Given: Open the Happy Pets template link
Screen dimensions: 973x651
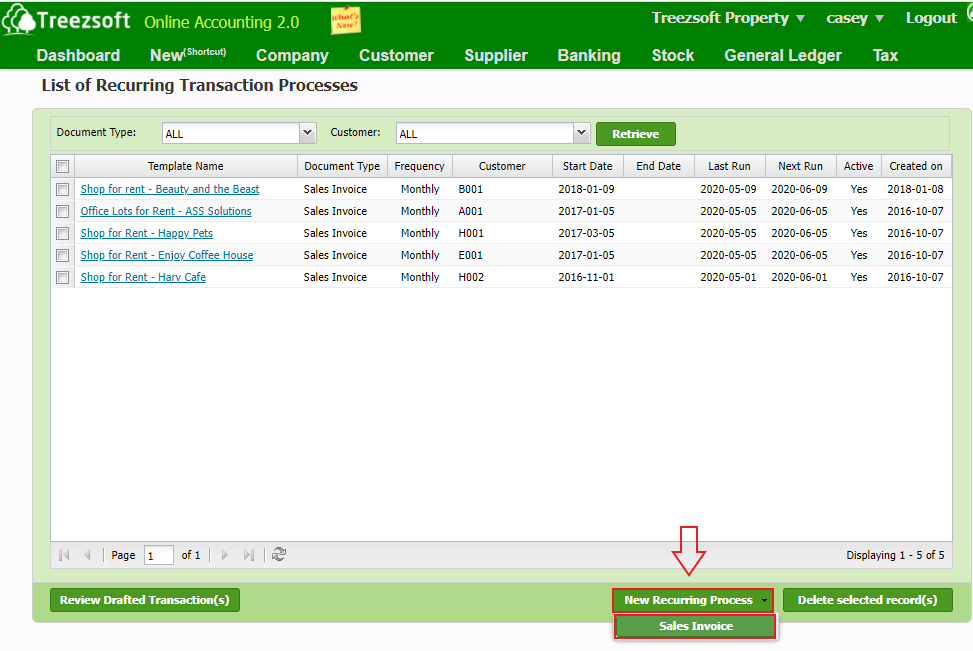Looking at the screenshot, I should [146, 233].
